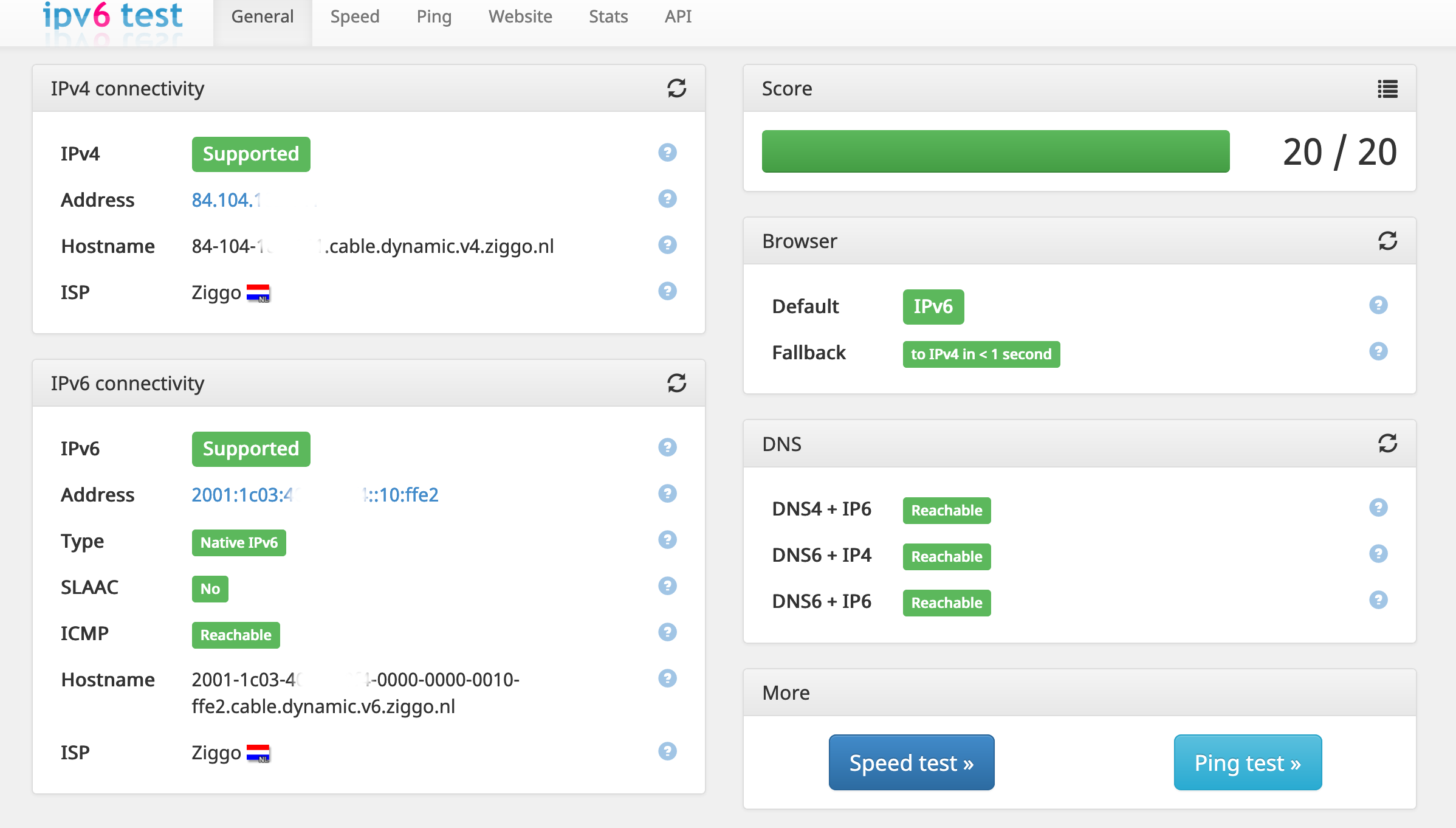Viewport: 1456px width, 828px height.
Task: Refresh the IPv6 connectivity panel
Action: click(x=676, y=383)
